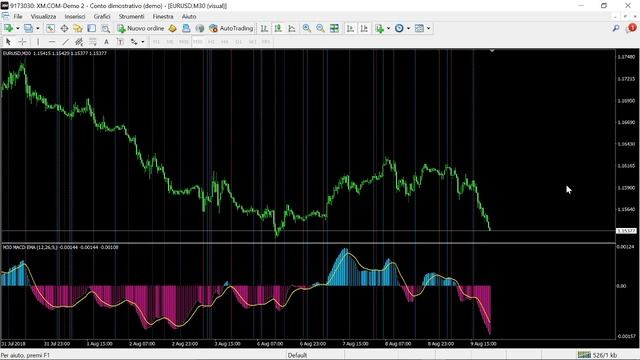
Task: Toggle the Navigator panel star-folder icon
Action: [x=78, y=28]
